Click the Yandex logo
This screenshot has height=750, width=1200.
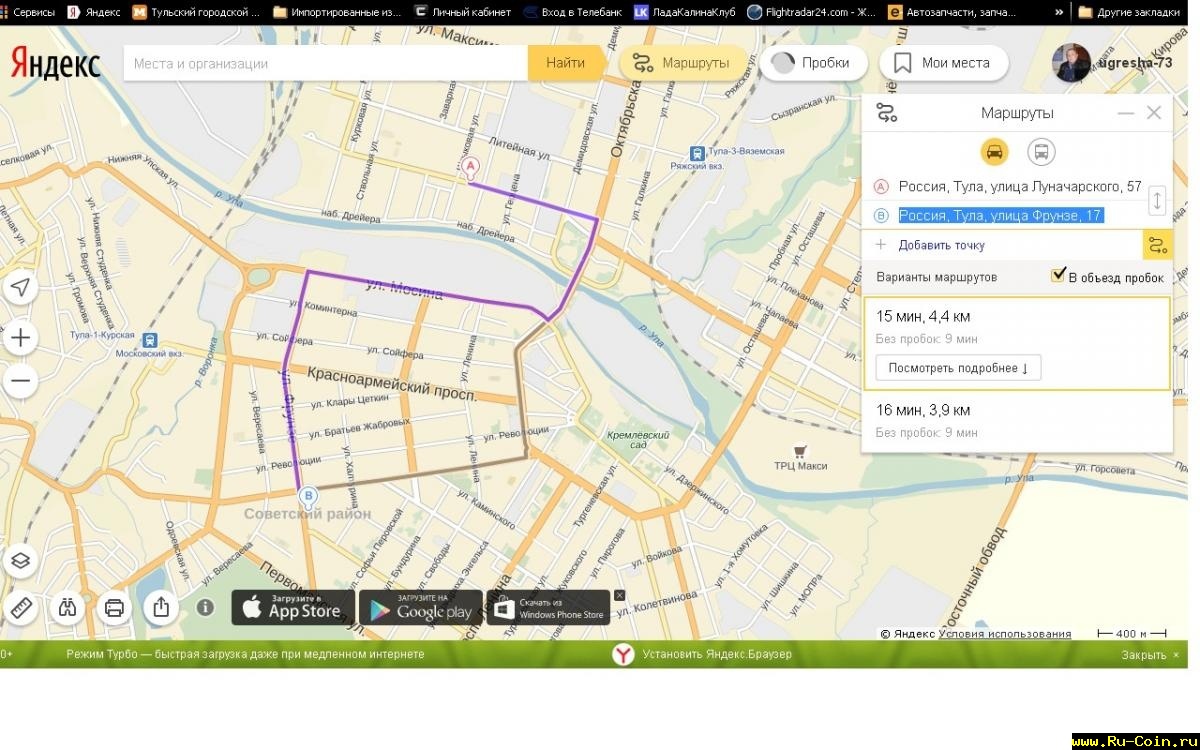click(56, 64)
